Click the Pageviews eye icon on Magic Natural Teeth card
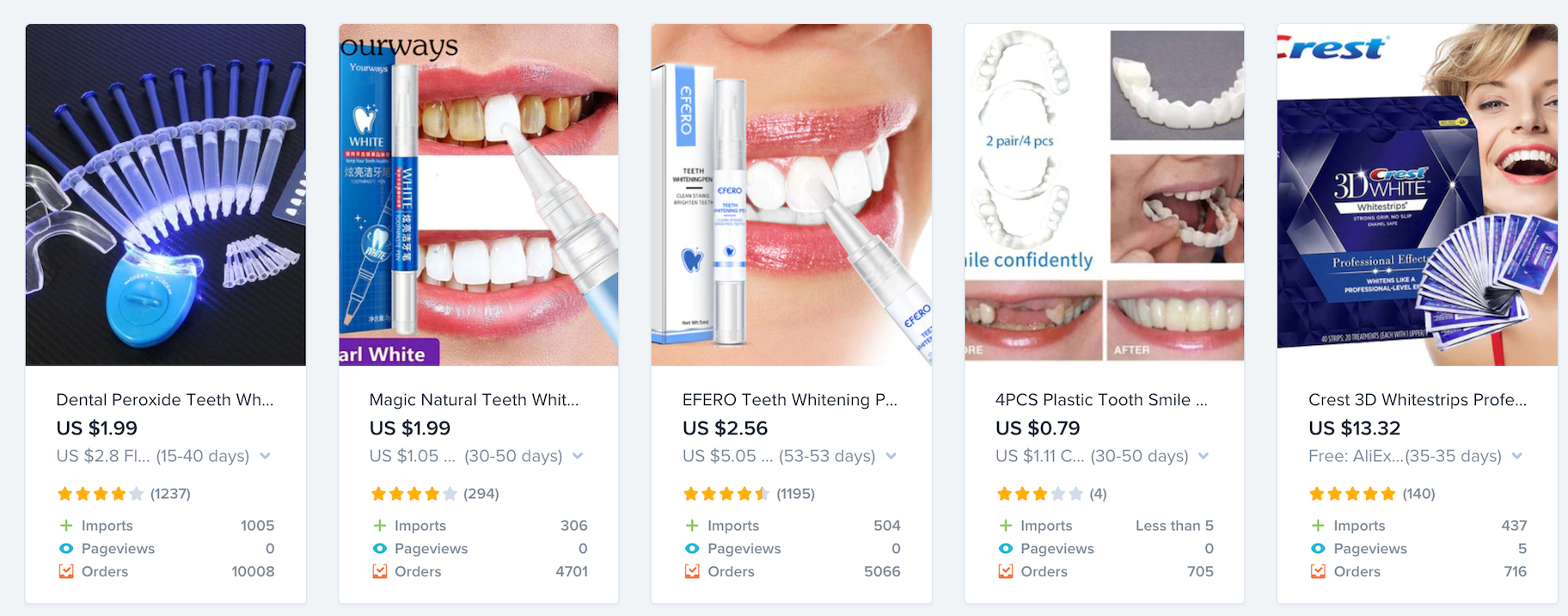This screenshot has height=616, width=1568. pyautogui.click(x=379, y=549)
